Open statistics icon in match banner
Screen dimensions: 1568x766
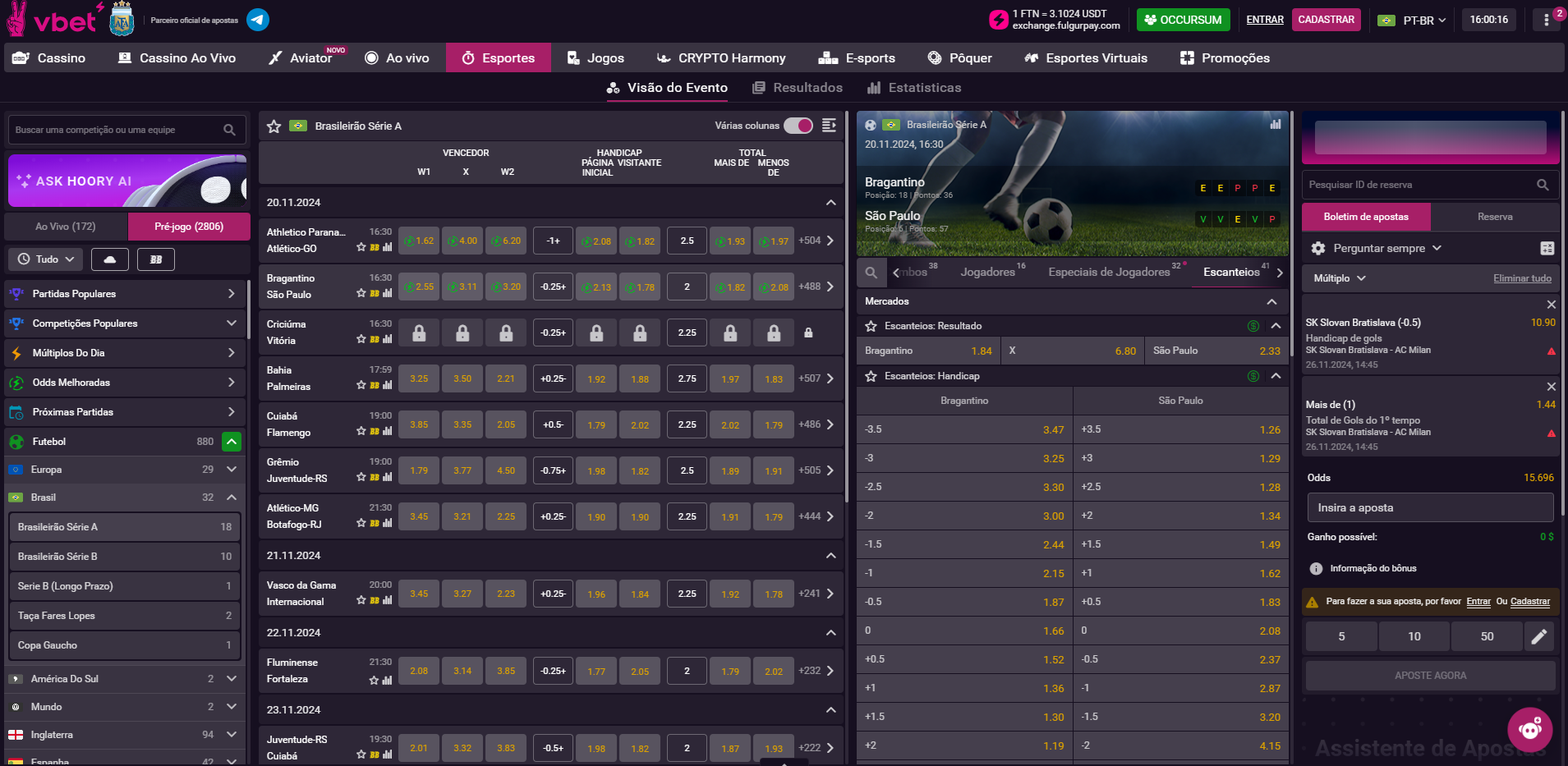tap(1276, 124)
